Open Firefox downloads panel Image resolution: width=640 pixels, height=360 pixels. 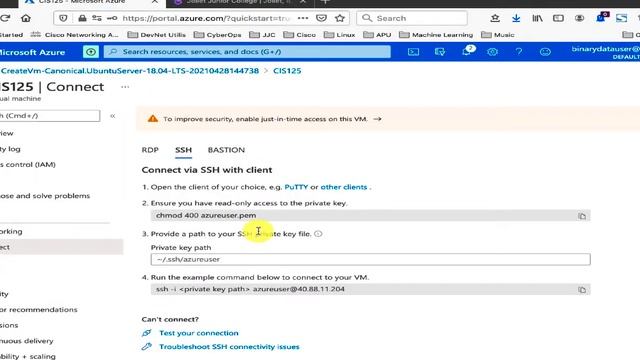pos(516,18)
